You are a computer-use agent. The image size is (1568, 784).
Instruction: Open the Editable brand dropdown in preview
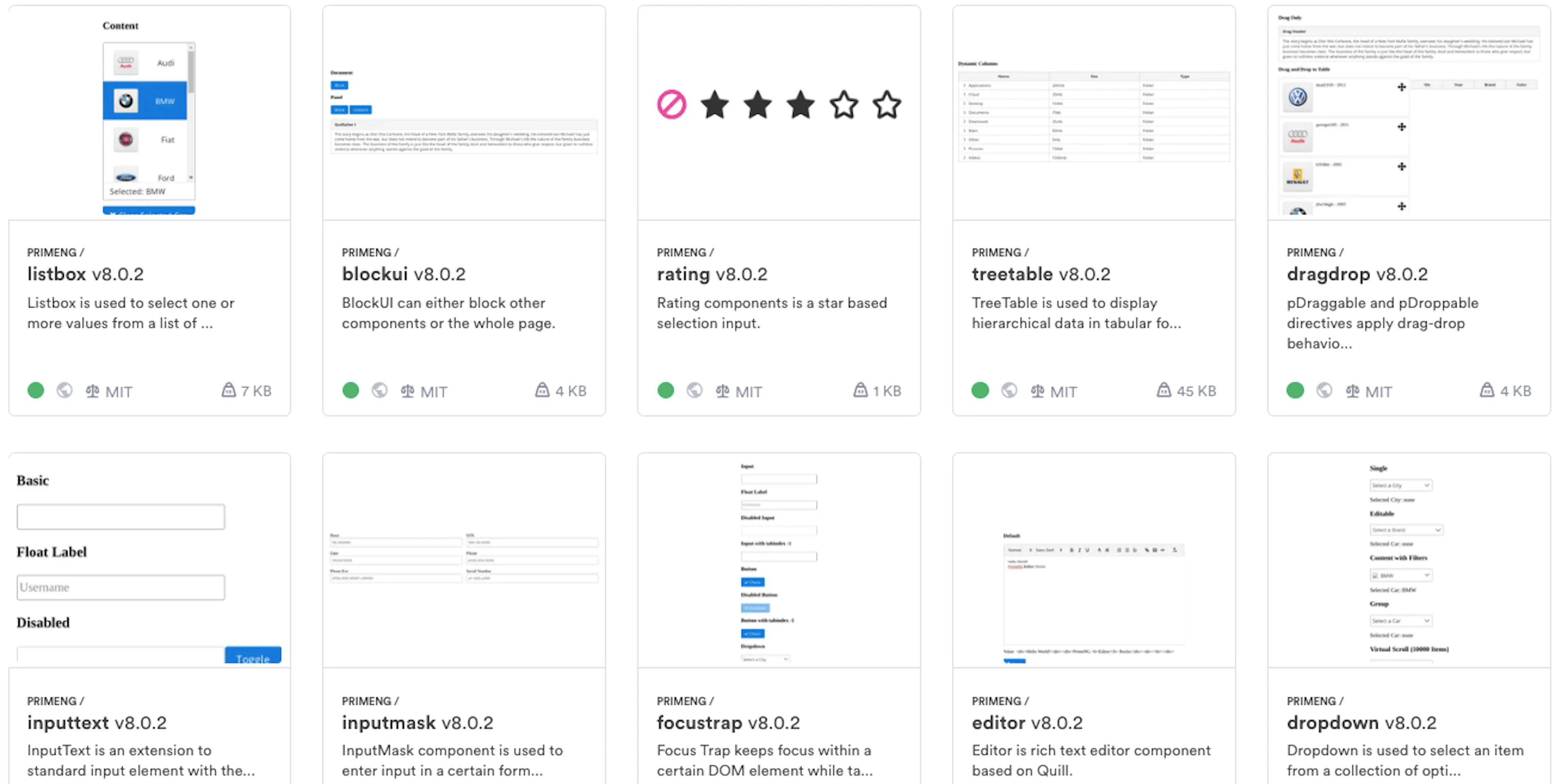click(x=1406, y=530)
